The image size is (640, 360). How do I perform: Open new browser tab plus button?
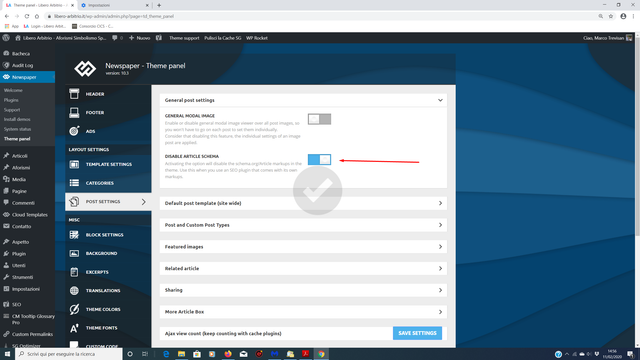pyautogui.click(x=159, y=5)
